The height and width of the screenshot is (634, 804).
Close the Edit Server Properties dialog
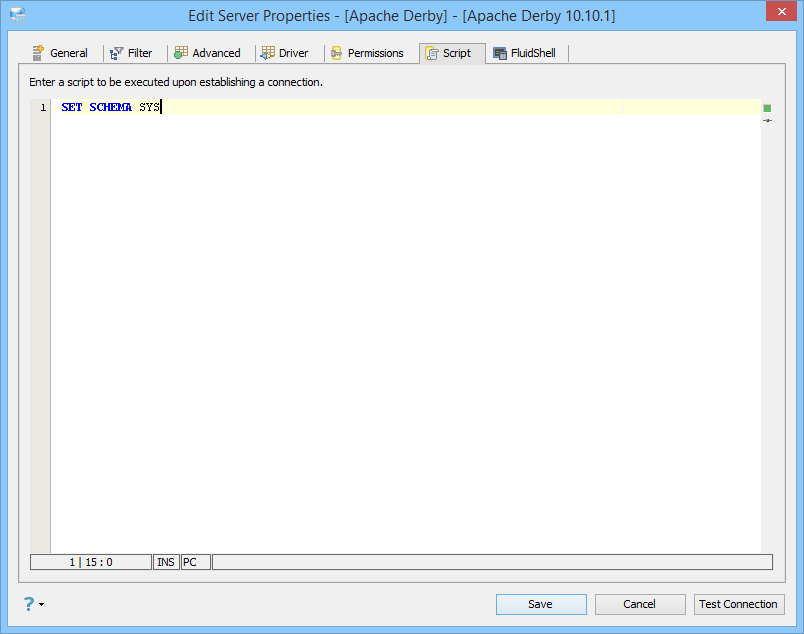(x=781, y=11)
